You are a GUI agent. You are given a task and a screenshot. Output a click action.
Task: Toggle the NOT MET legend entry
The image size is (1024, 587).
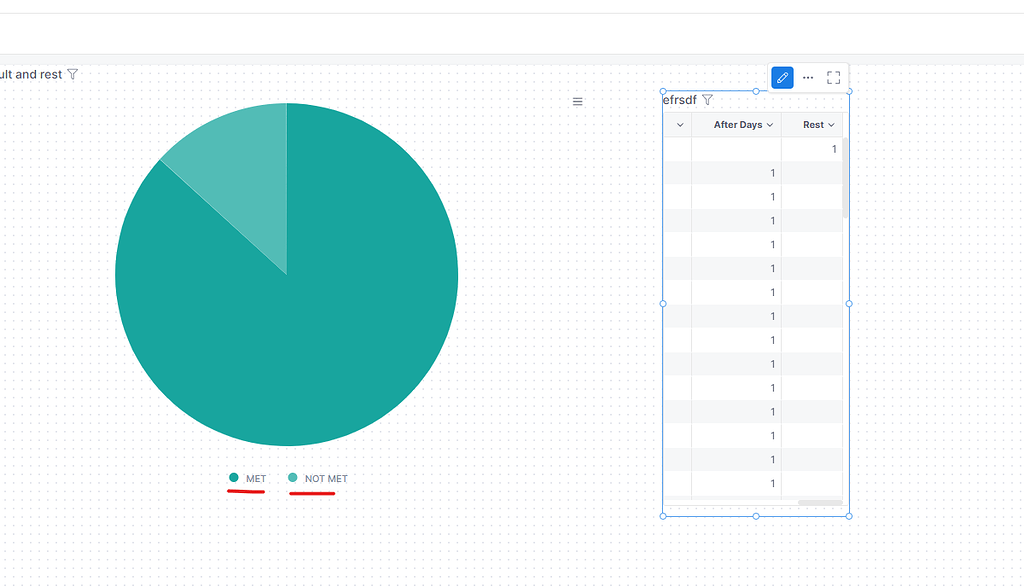317,478
